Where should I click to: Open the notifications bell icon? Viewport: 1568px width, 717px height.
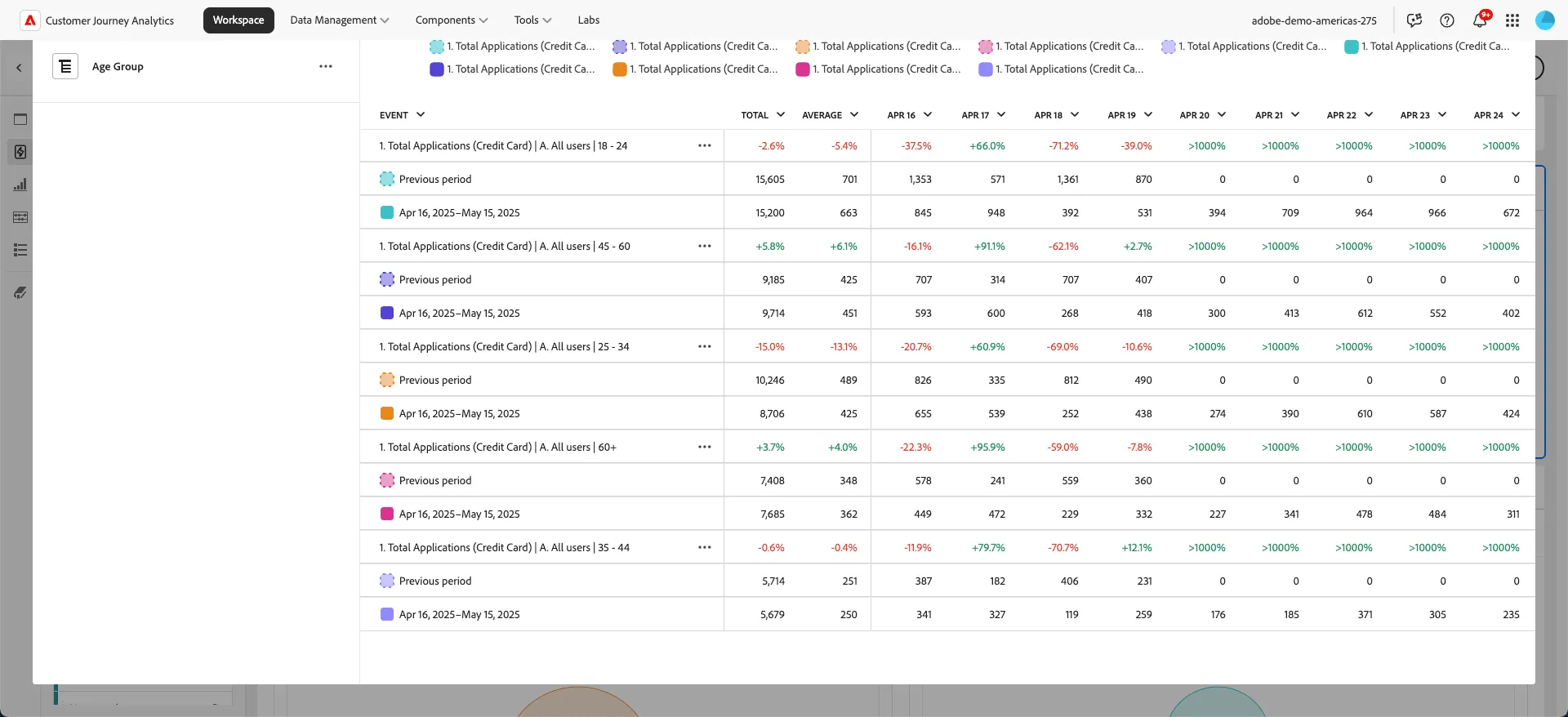click(x=1480, y=20)
